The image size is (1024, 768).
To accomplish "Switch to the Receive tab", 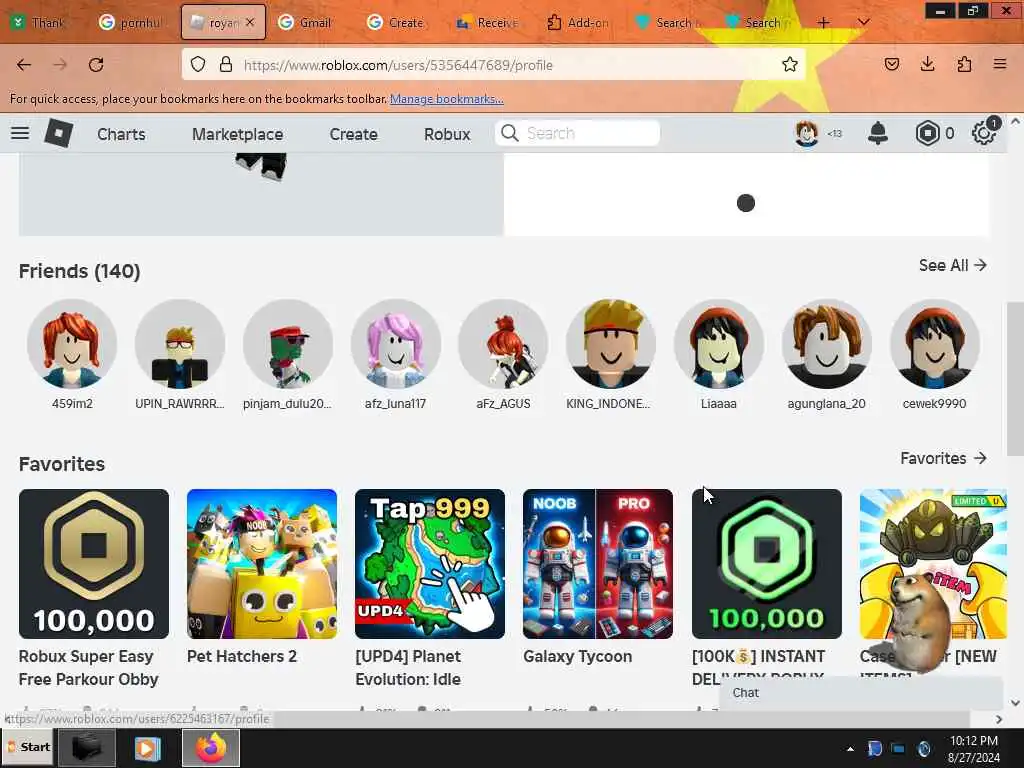I will pos(488,23).
